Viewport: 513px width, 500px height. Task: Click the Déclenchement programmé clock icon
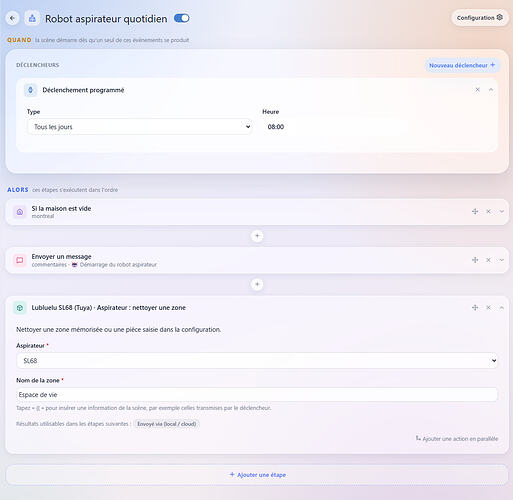click(x=30, y=90)
